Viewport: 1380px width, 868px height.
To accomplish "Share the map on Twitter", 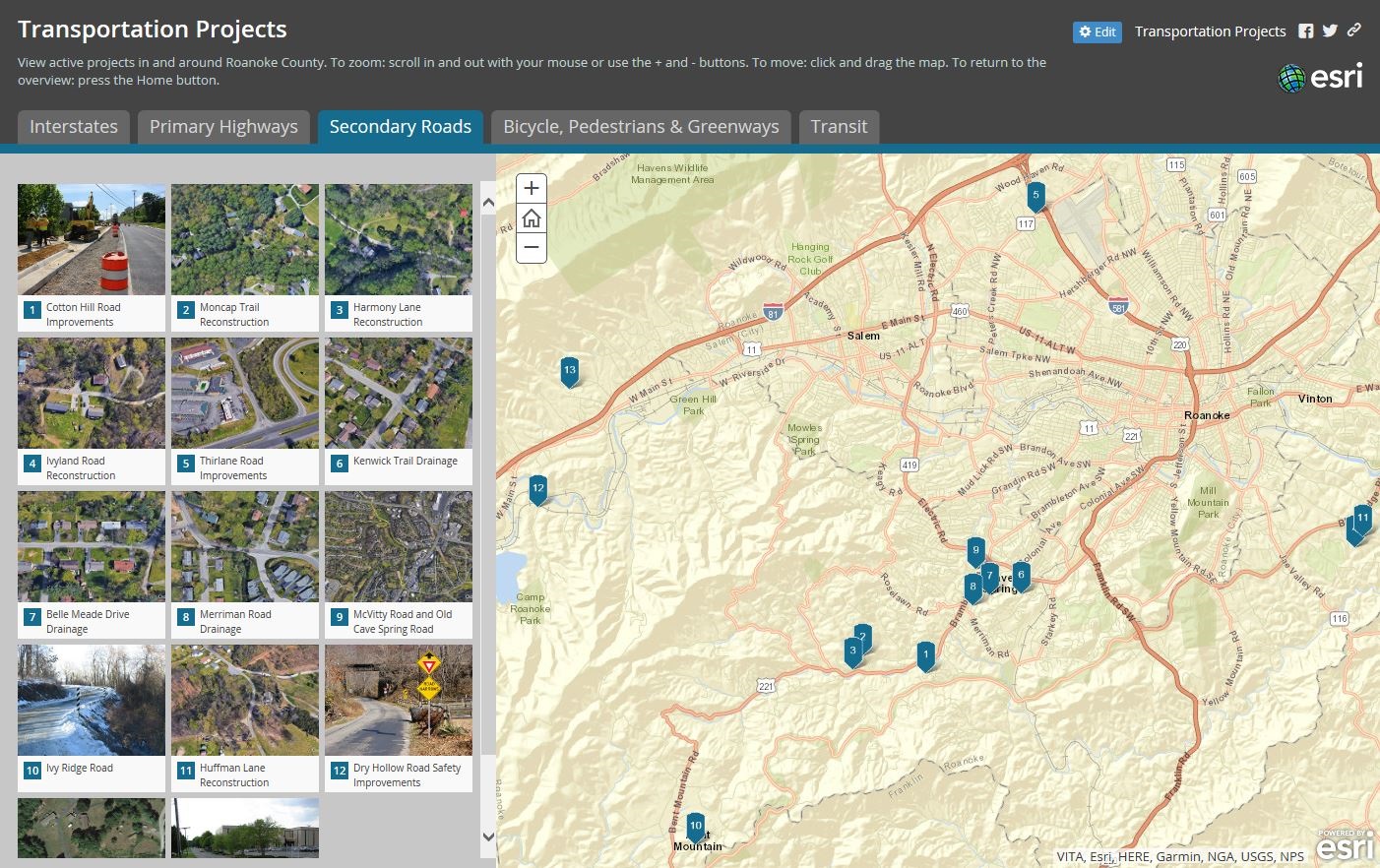I will 1330,31.
